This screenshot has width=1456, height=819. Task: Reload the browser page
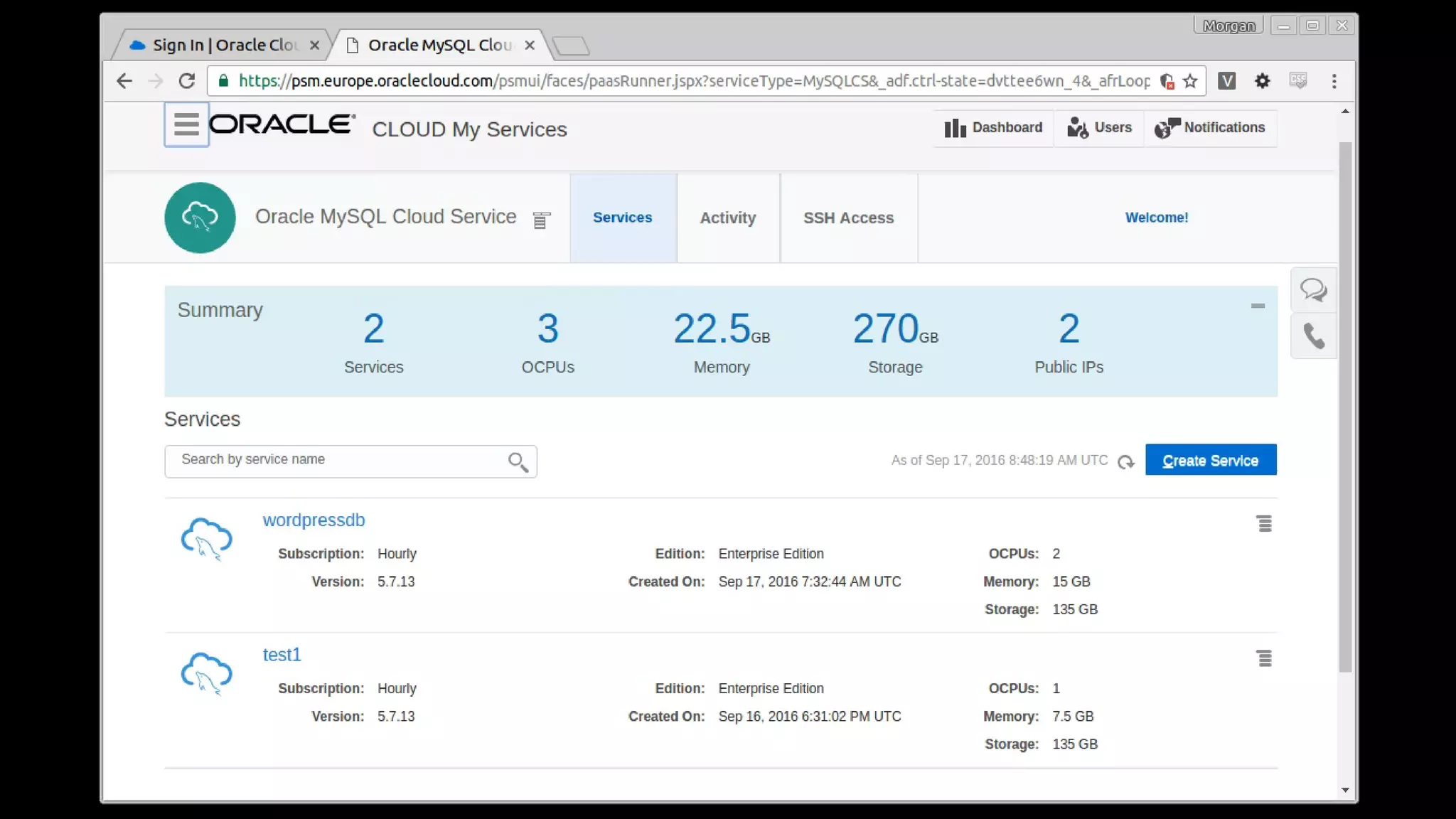[x=187, y=81]
